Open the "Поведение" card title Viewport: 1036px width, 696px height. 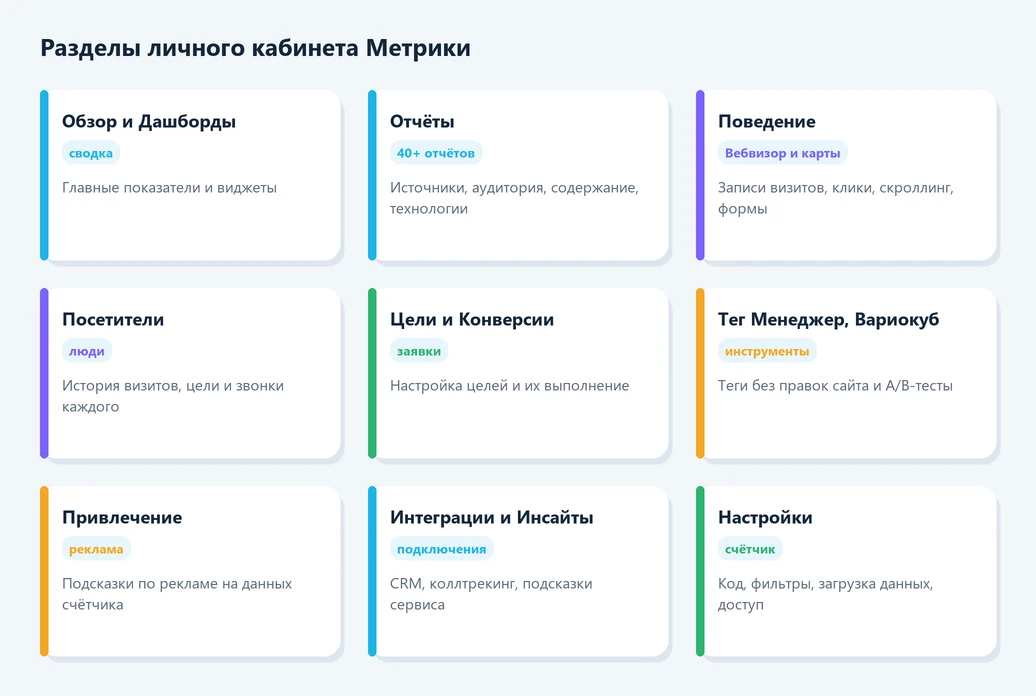pos(766,122)
